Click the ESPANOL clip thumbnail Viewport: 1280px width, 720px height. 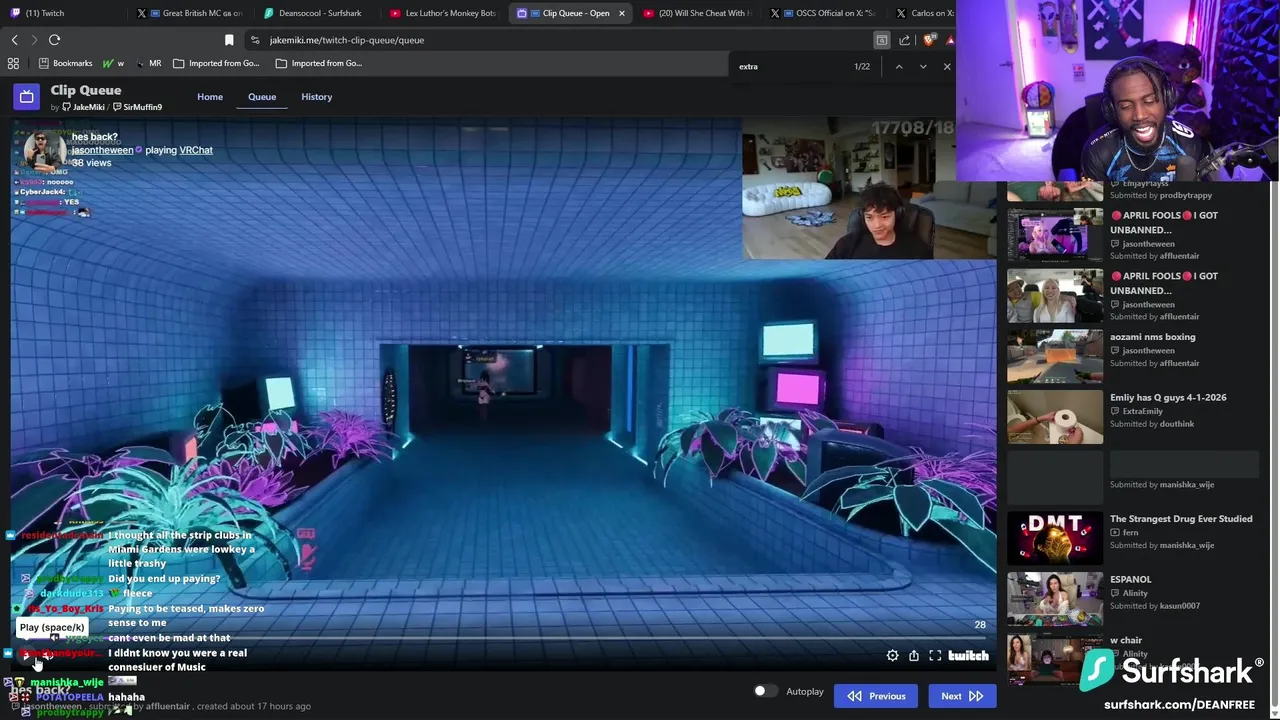(1054, 599)
